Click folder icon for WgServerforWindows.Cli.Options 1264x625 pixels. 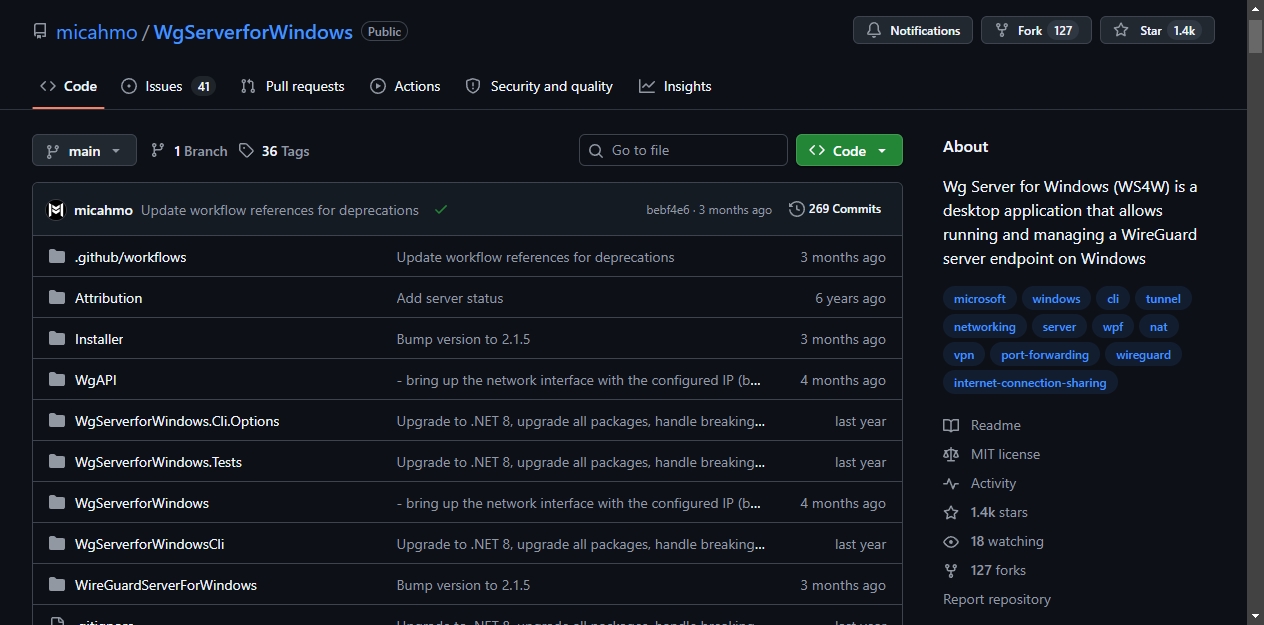56,421
